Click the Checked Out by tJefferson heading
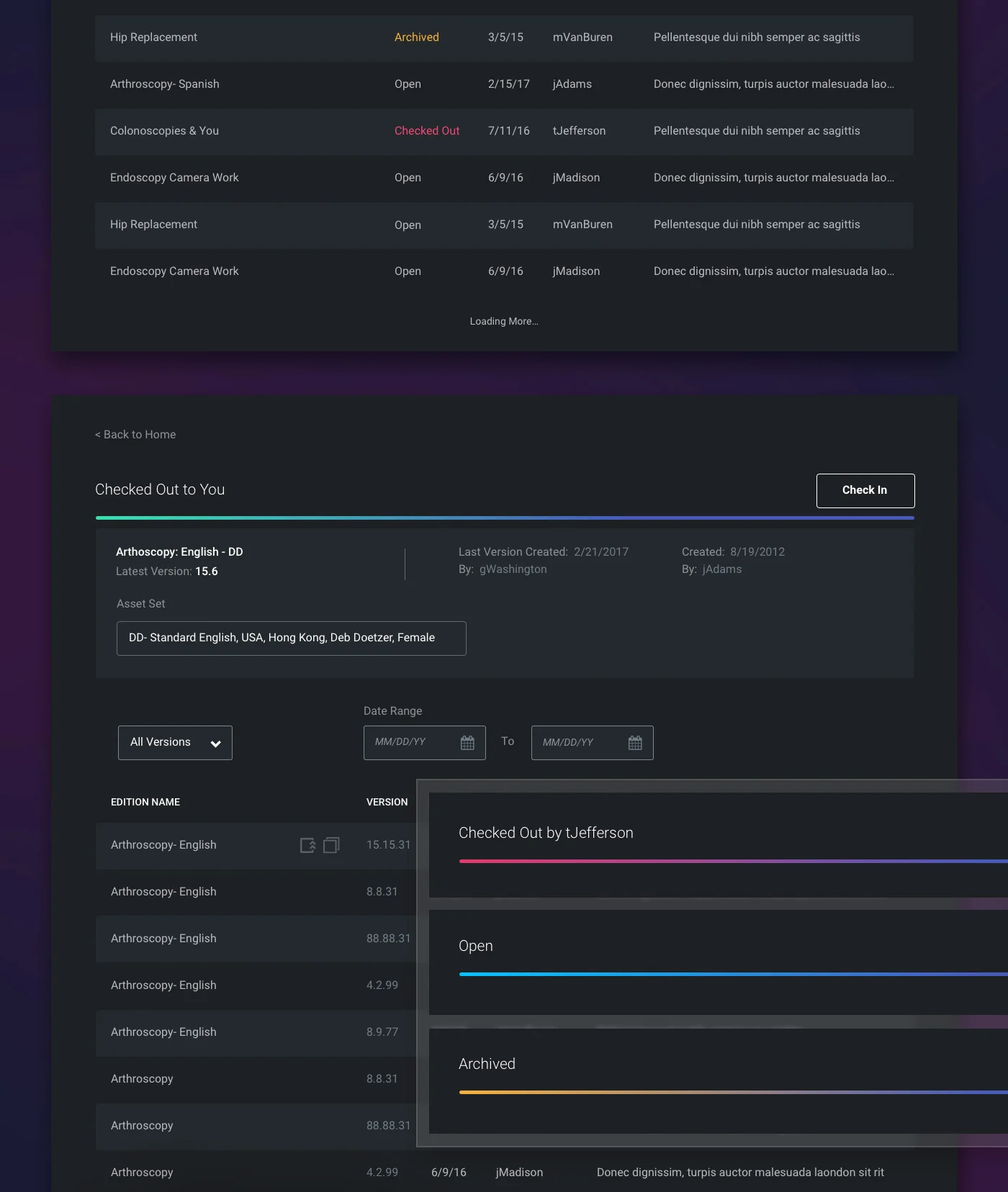Image resolution: width=1008 pixels, height=1192 pixels. pyautogui.click(x=546, y=833)
